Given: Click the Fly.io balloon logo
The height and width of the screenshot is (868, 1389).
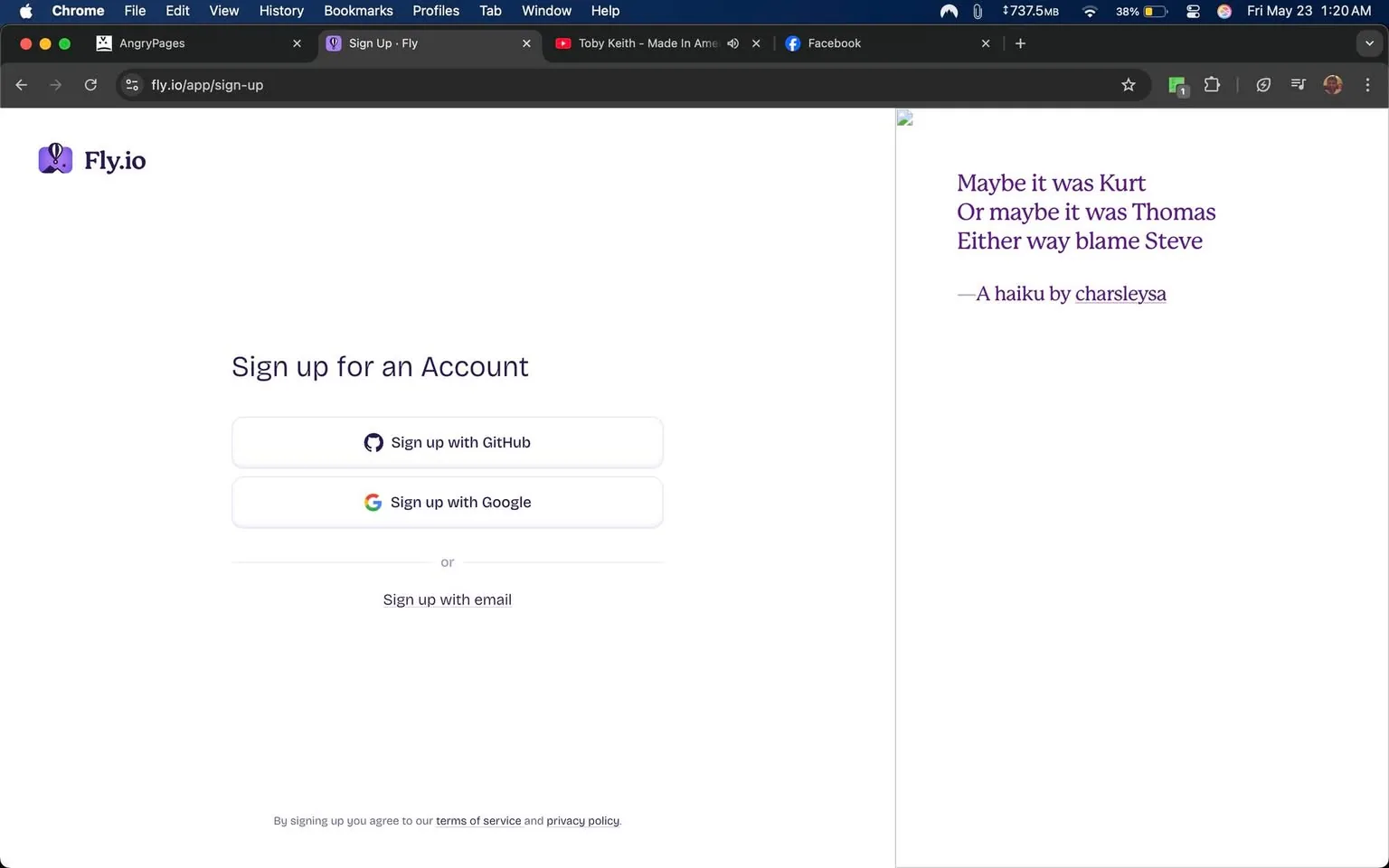Looking at the screenshot, I should (x=54, y=158).
